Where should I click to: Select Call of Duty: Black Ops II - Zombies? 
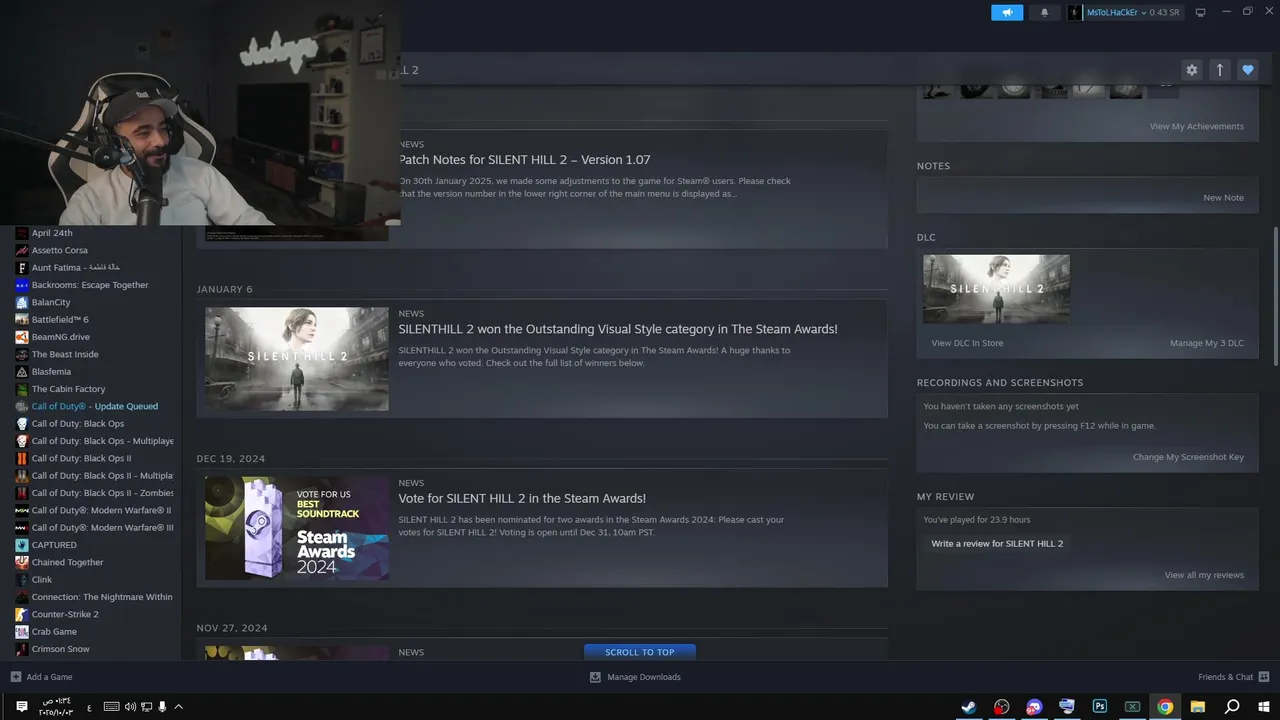(102, 493)
